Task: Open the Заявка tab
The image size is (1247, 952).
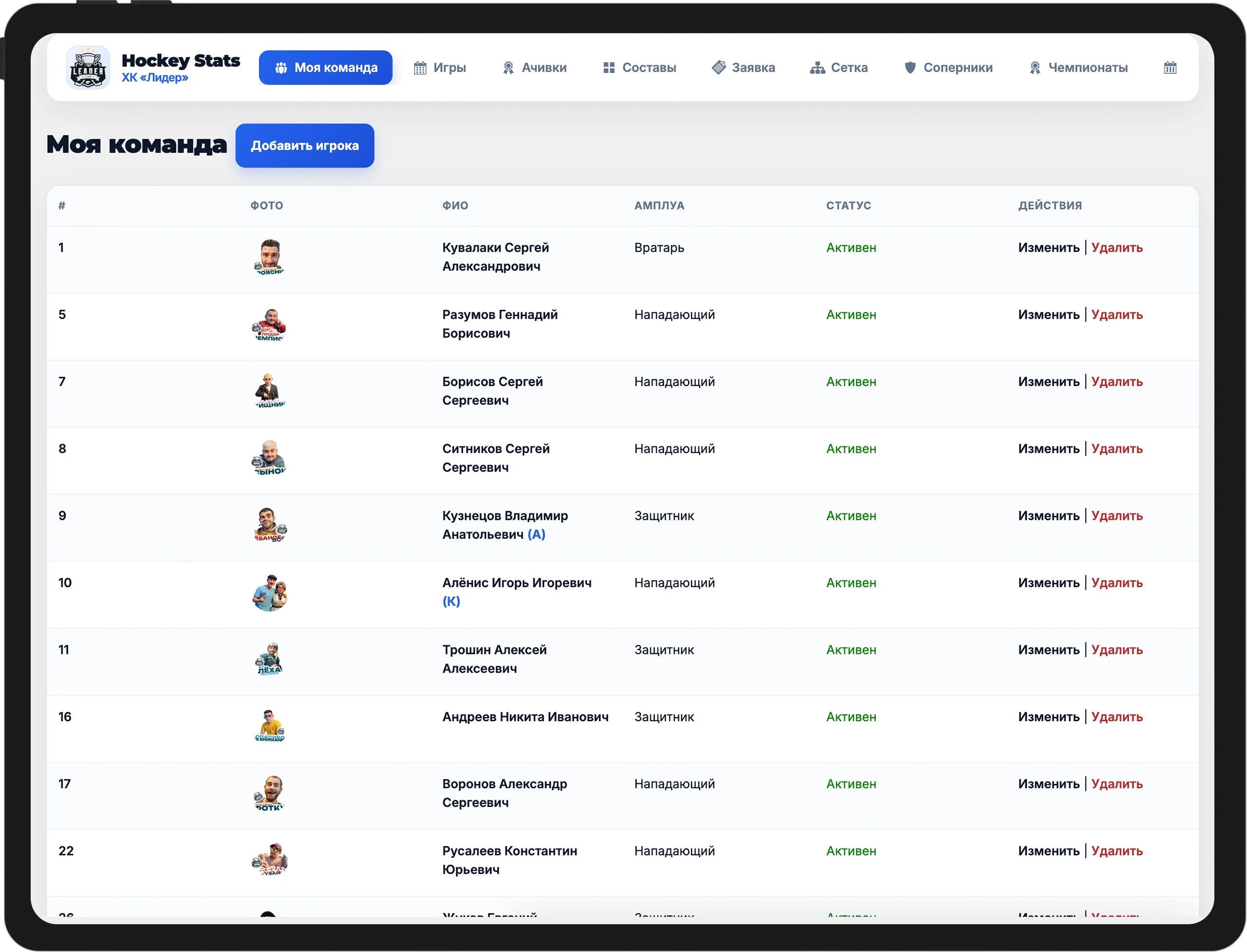Action: click(x=743, y=68)
